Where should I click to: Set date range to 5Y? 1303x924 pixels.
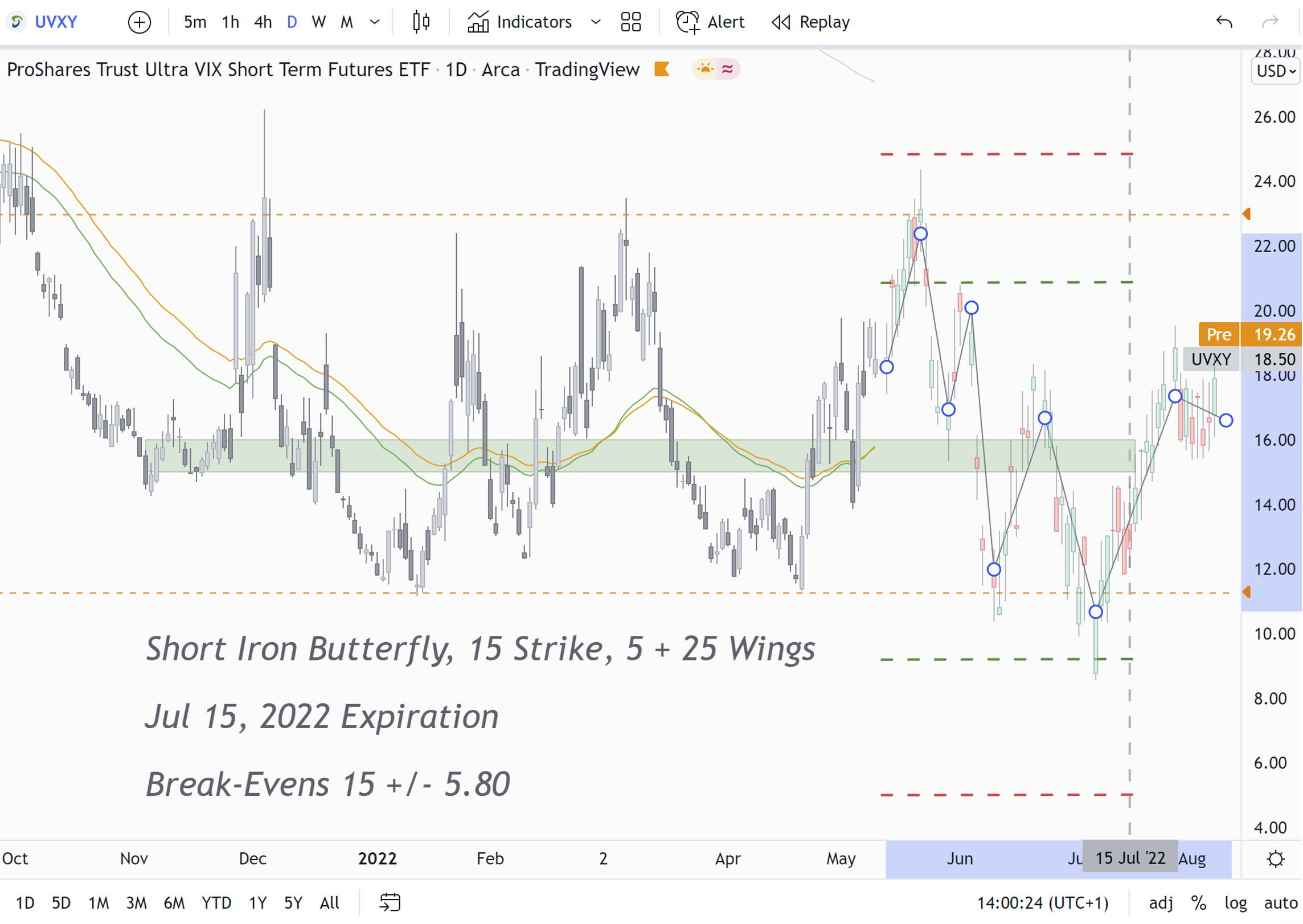pos(293,903)
